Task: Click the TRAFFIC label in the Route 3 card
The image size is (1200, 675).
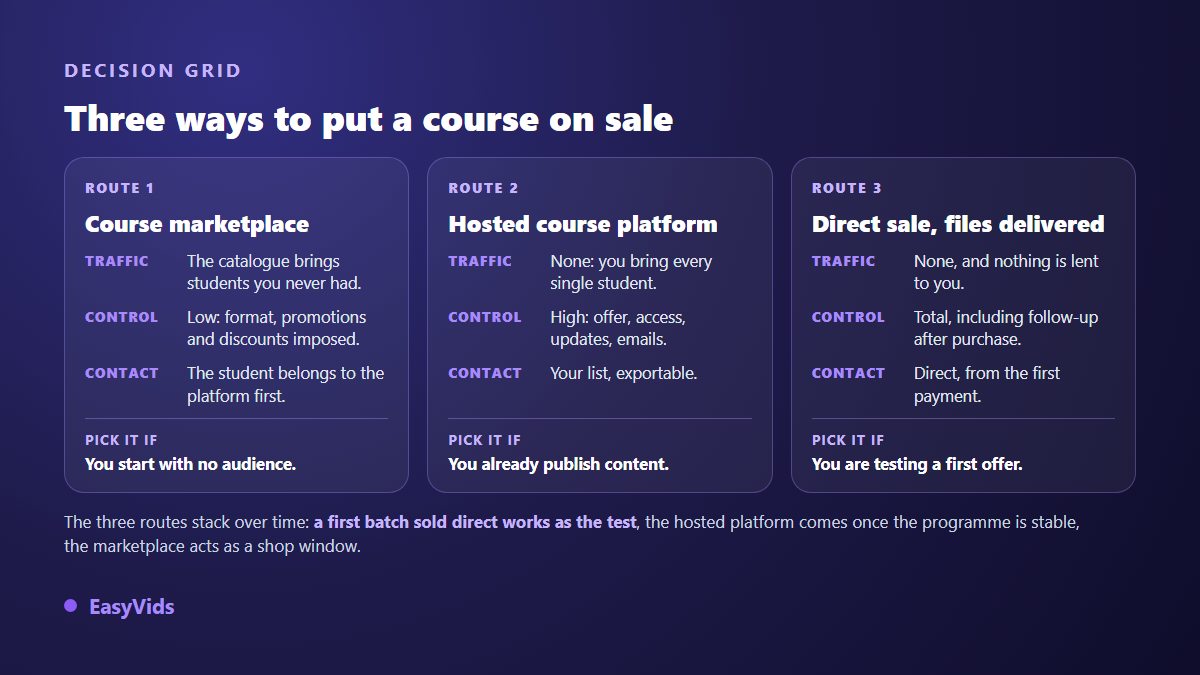Action: coord(844,261)
